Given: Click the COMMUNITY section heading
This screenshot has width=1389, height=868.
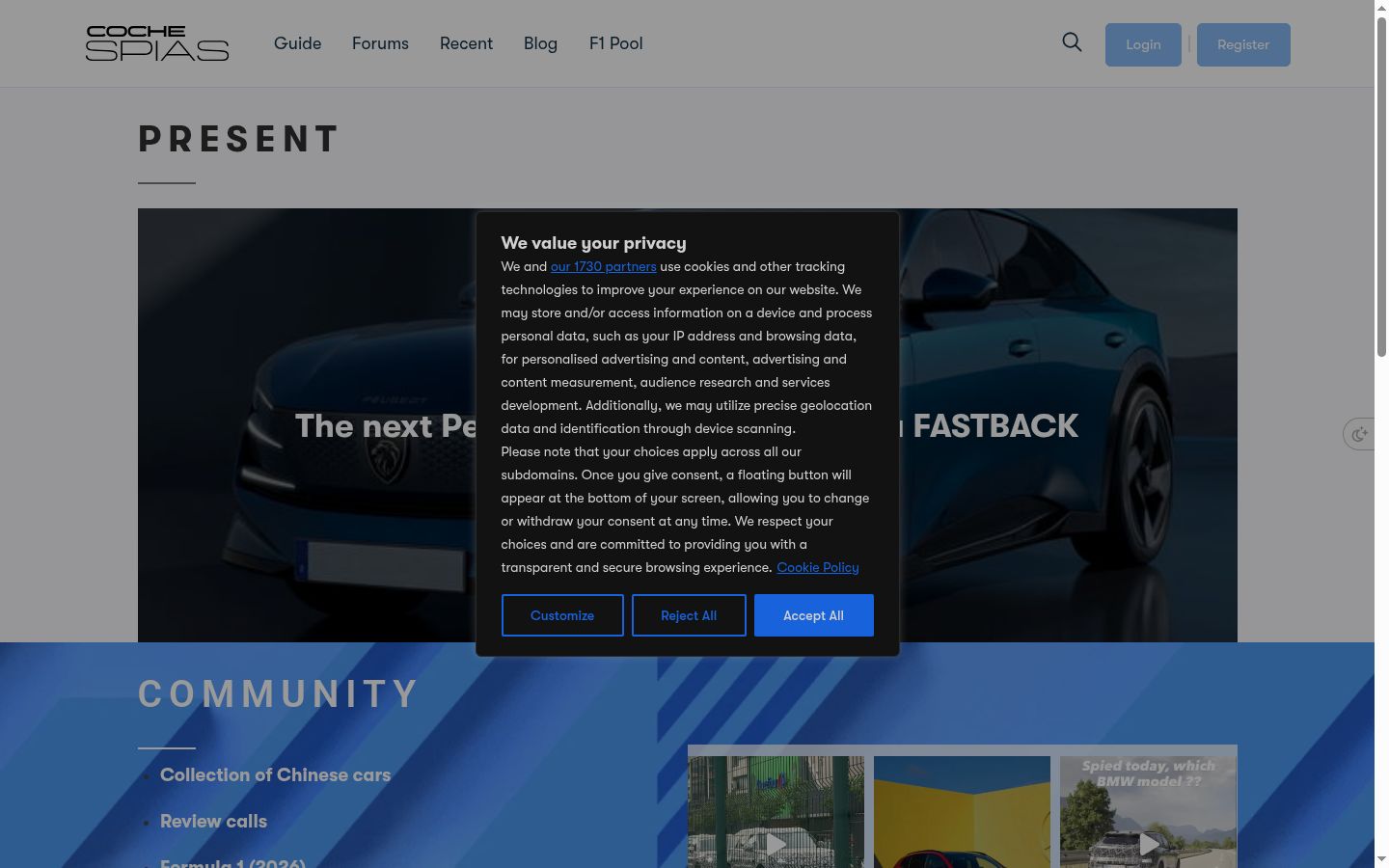Looking at the screenshot, I should coord(278,694).
